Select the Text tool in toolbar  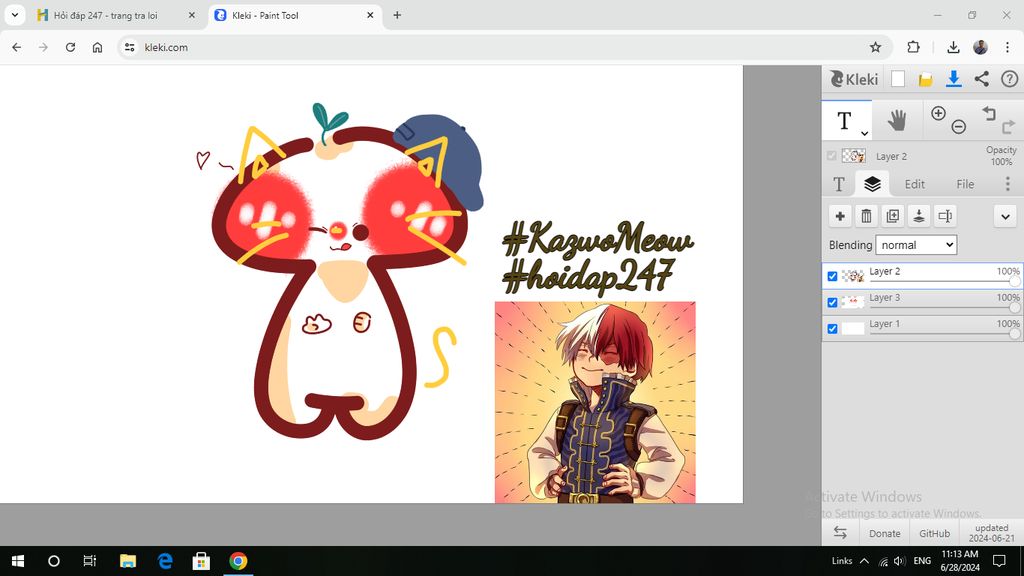pyautogui.click(x=844, y=120)
